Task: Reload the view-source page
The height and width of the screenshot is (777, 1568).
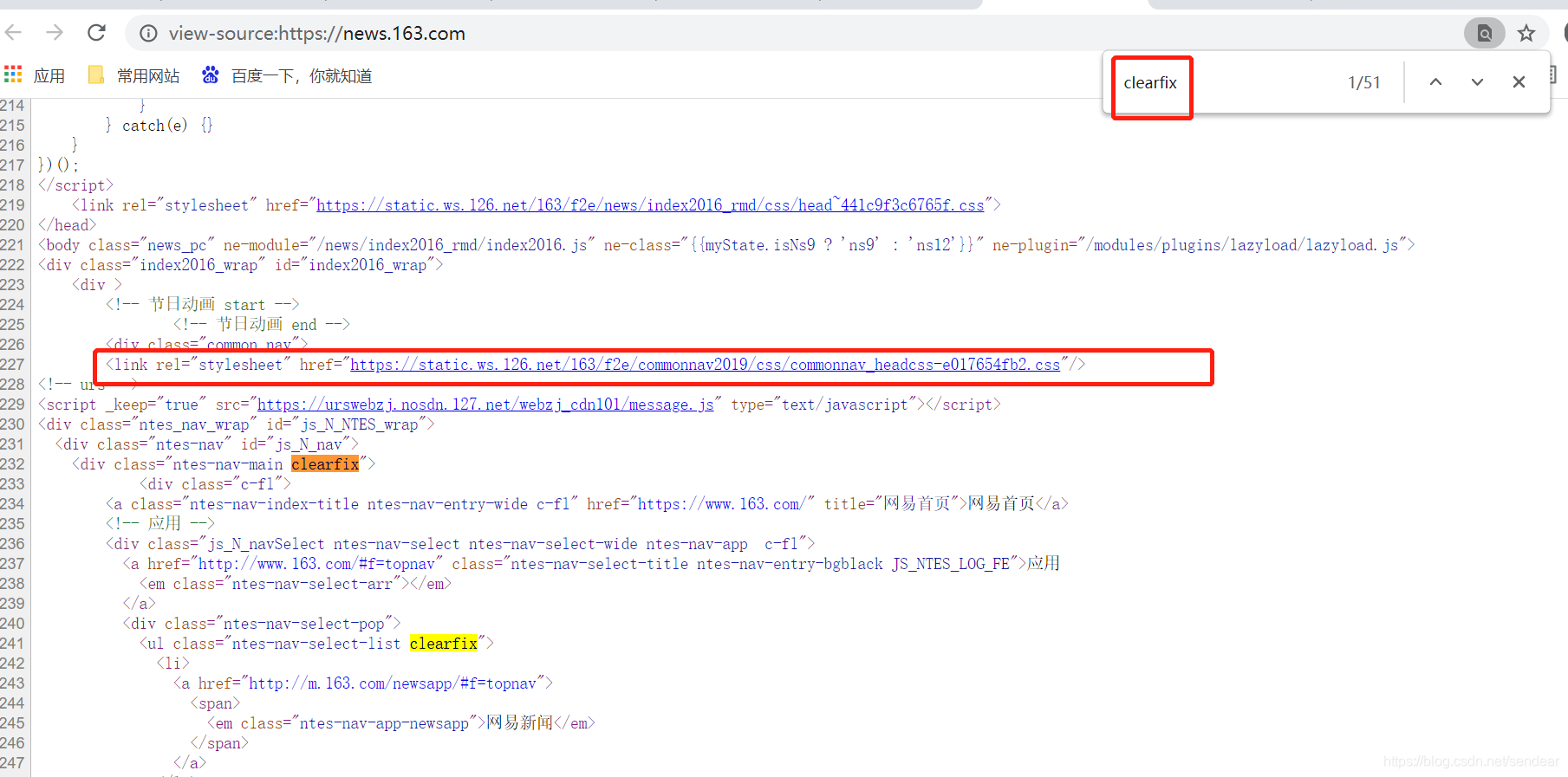Action: 96,33
